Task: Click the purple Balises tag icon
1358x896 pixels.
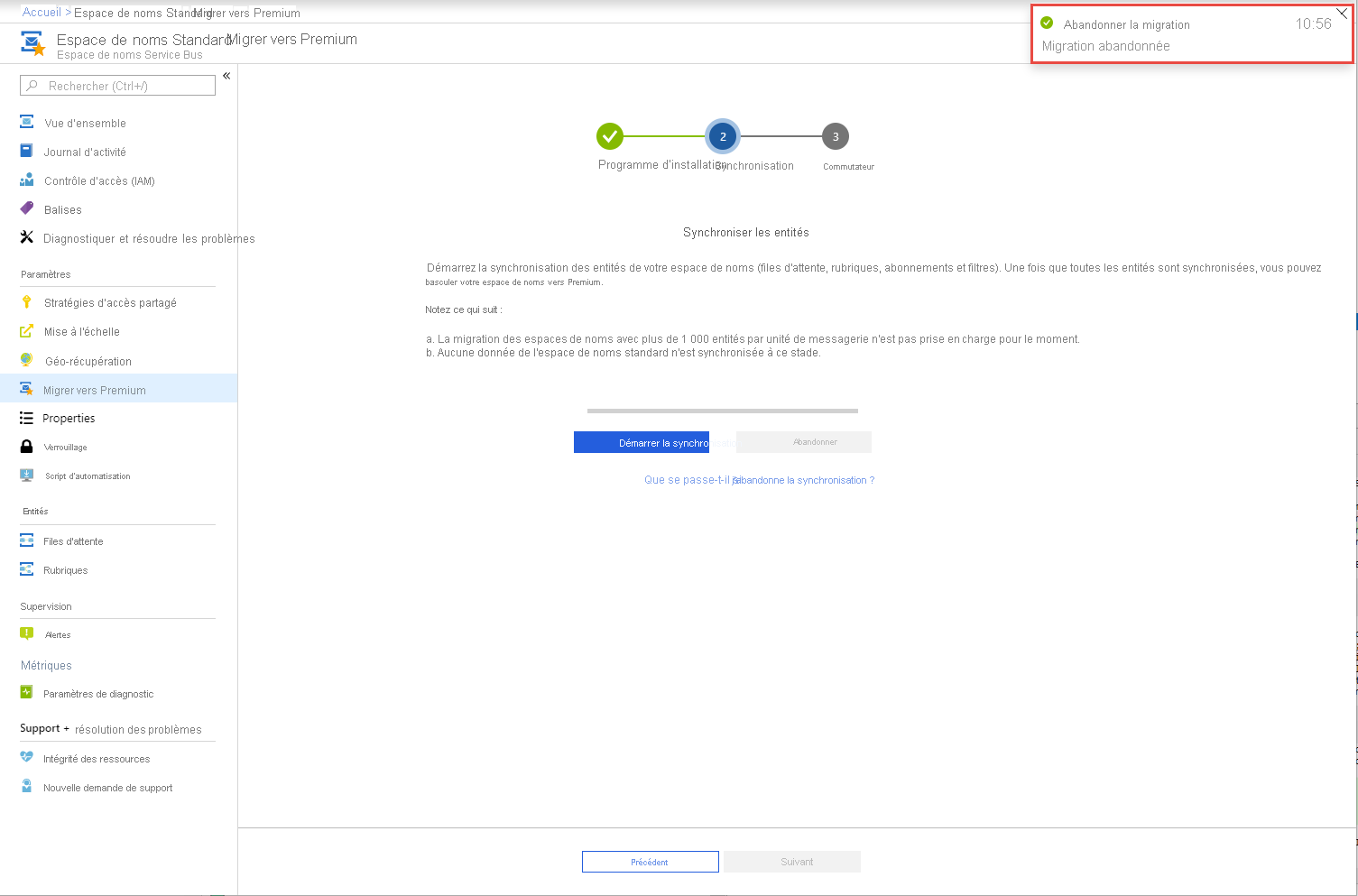Action: point(27,209)
